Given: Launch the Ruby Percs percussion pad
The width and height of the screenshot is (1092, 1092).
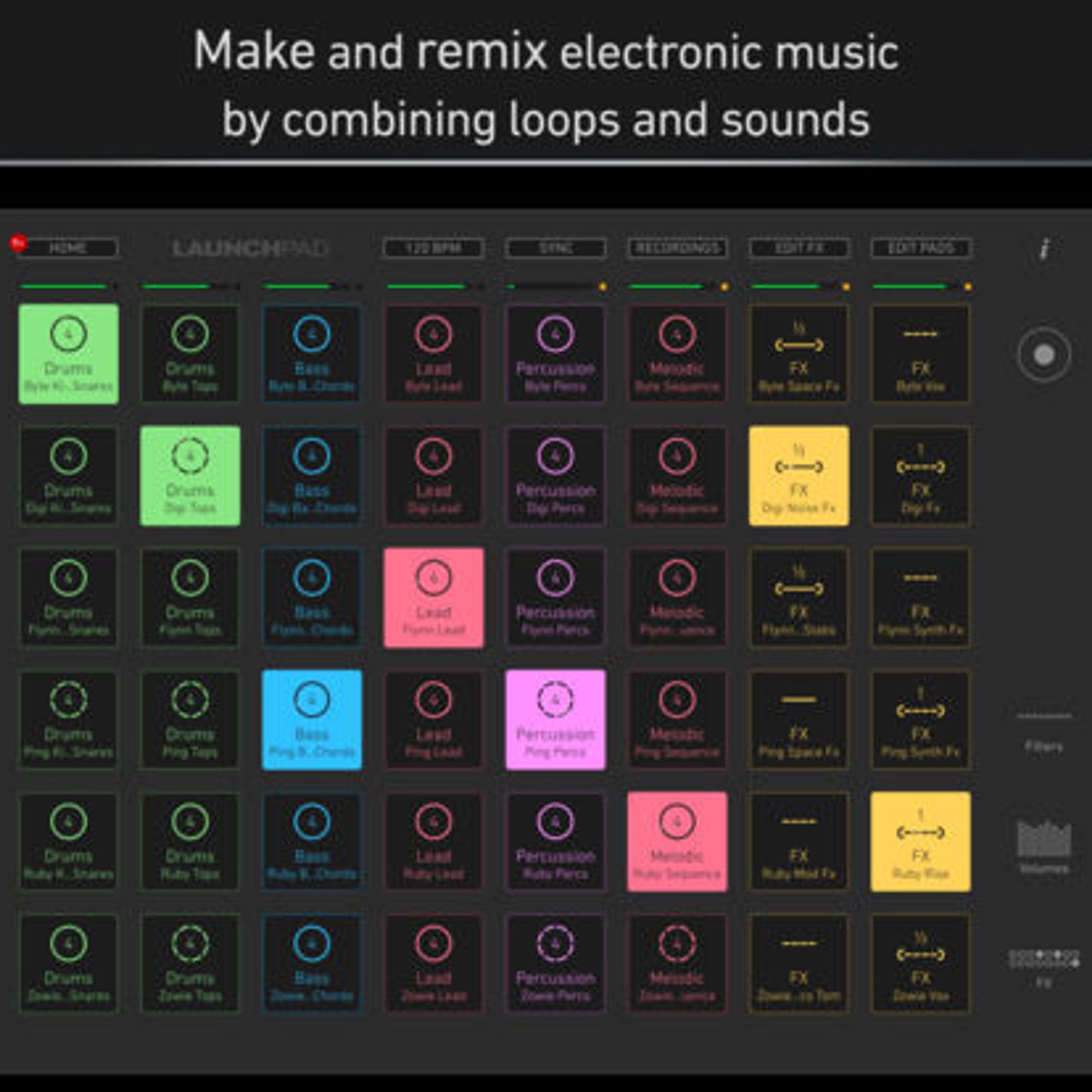Looking at the screenshot, I should click(556, 842).
